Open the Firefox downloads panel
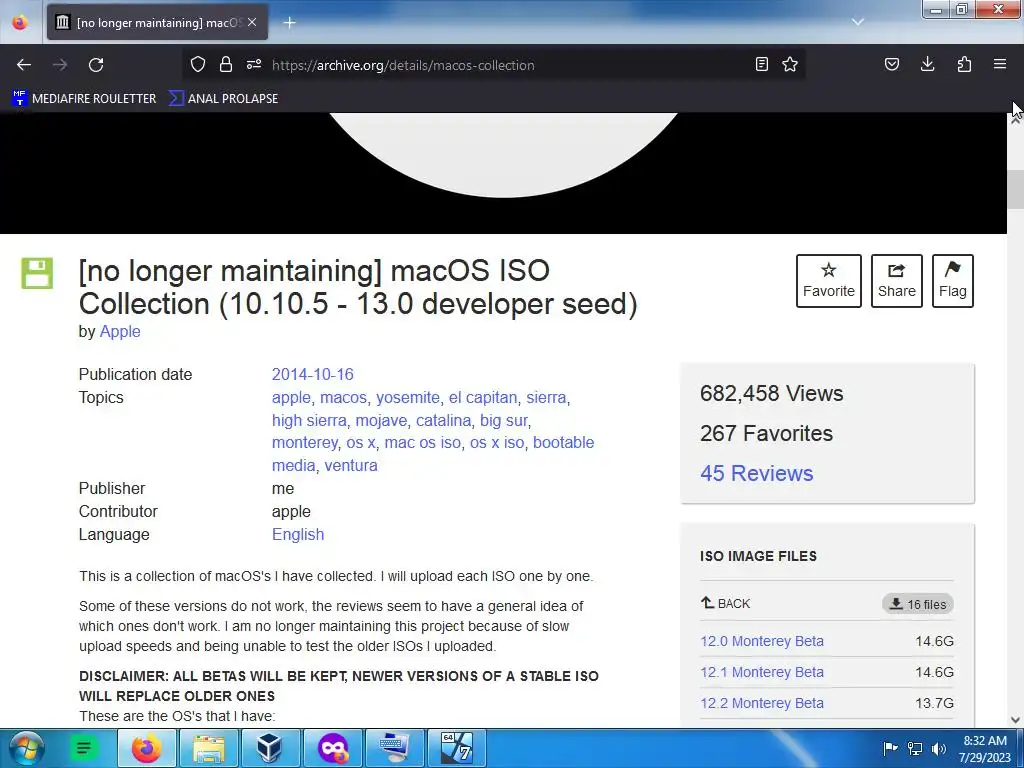The height and width of the screenshot is (768, 1024). tap(927, 64)
